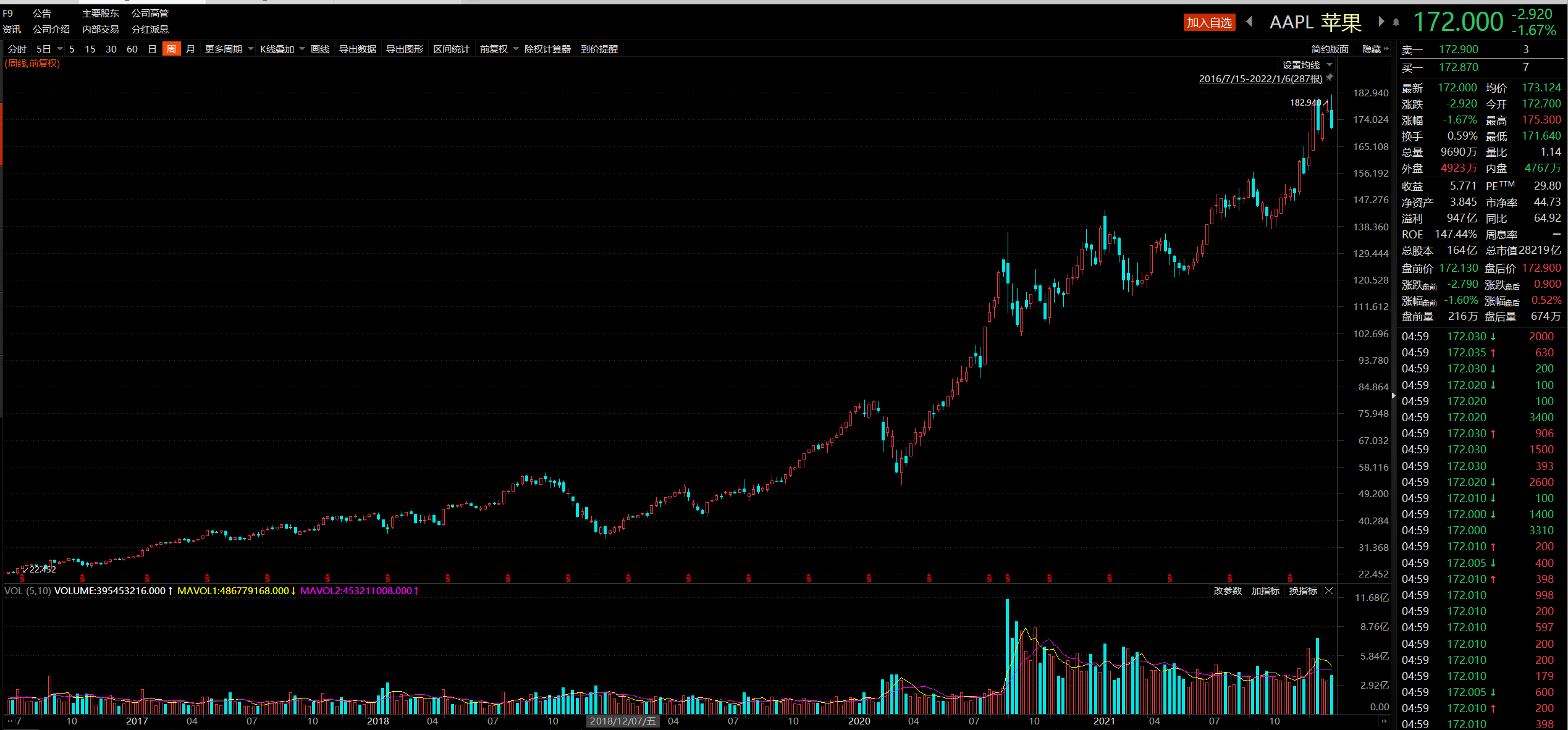The image size is (1568, 730).
Task: Open the 更多周期 dropdown
Action: coord(229,49)
